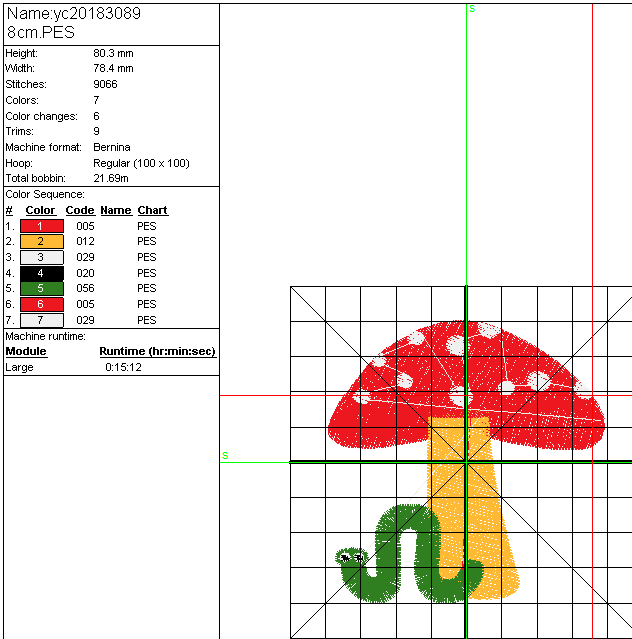Click the # column header

9,210
